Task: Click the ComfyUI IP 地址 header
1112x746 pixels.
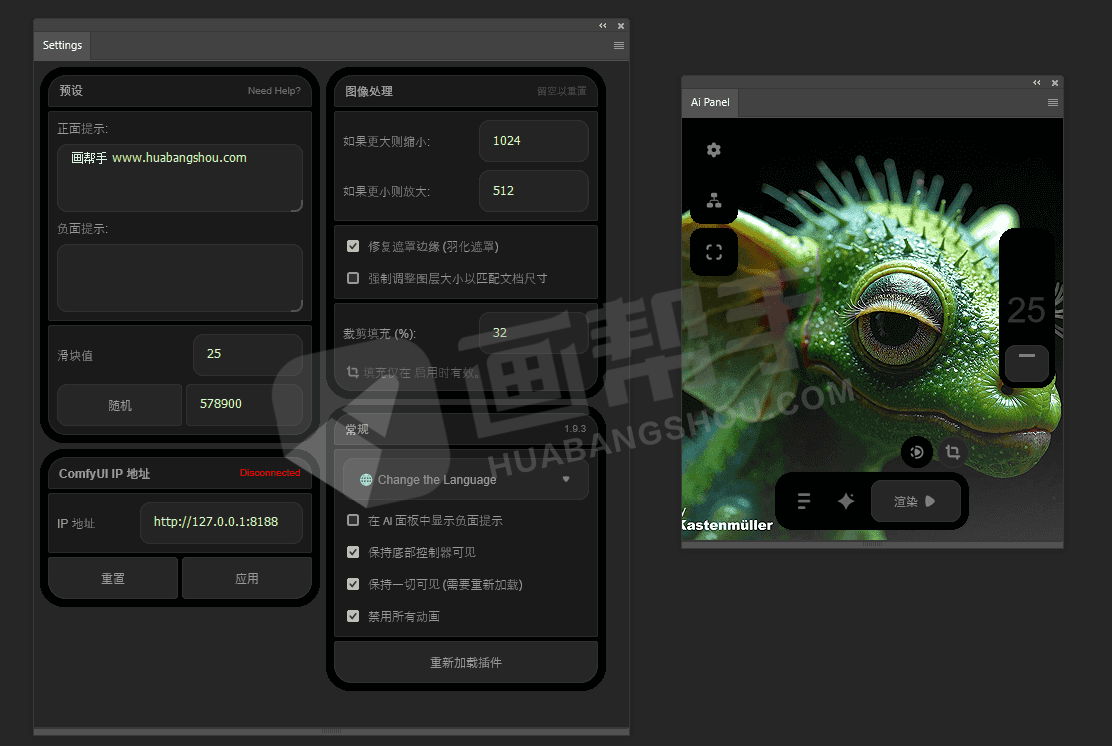Action: tap(104, 474)
